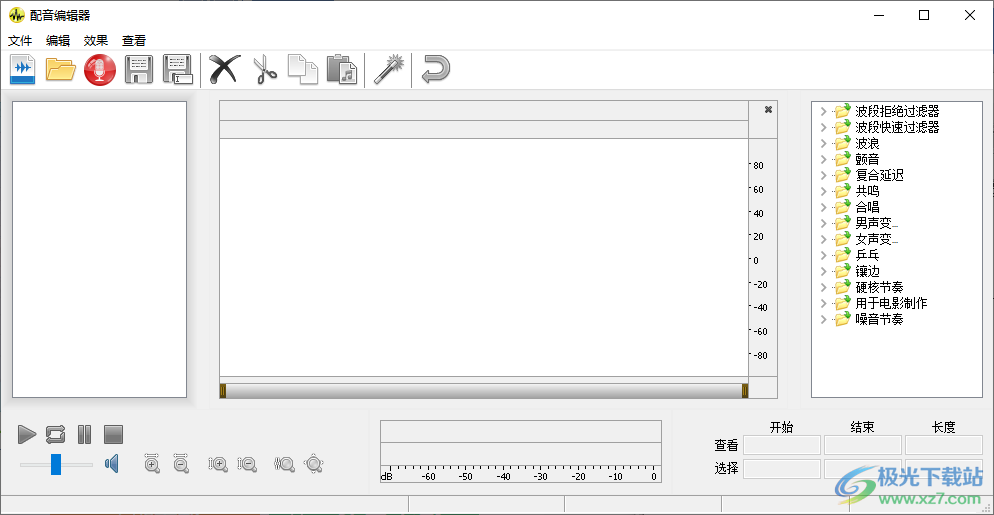994x515 pixels.
Task: Click the Save As floppy icon
Action: 178,70
